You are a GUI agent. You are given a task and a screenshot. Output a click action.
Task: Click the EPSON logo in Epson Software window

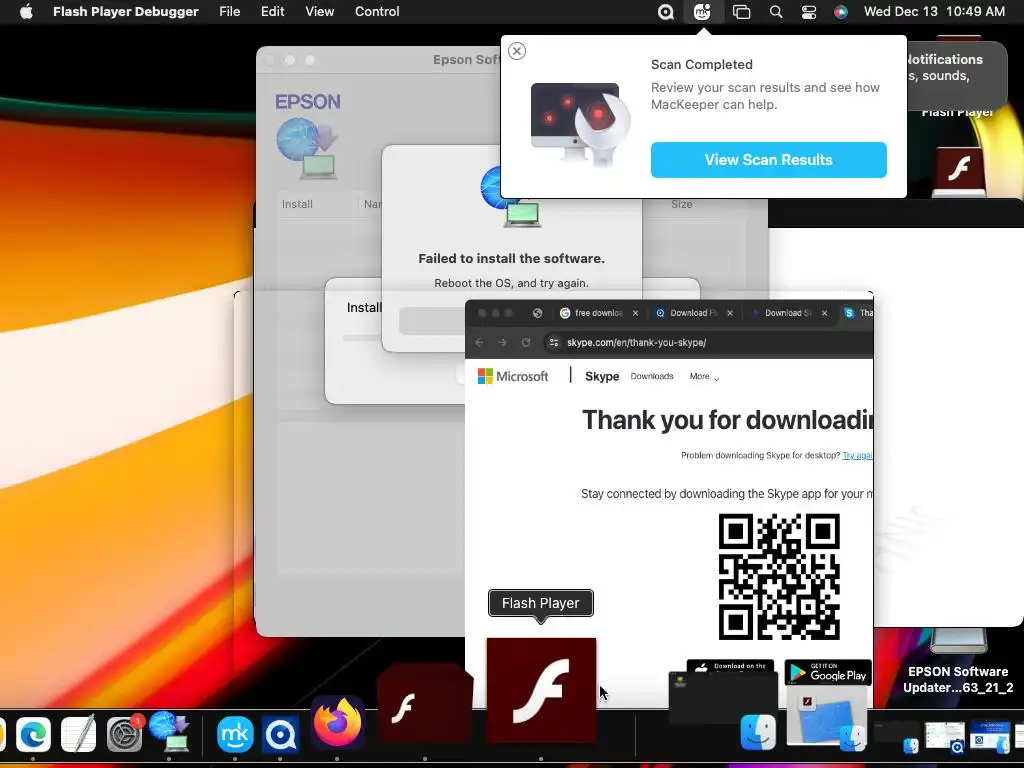click(x=308, y=102)
